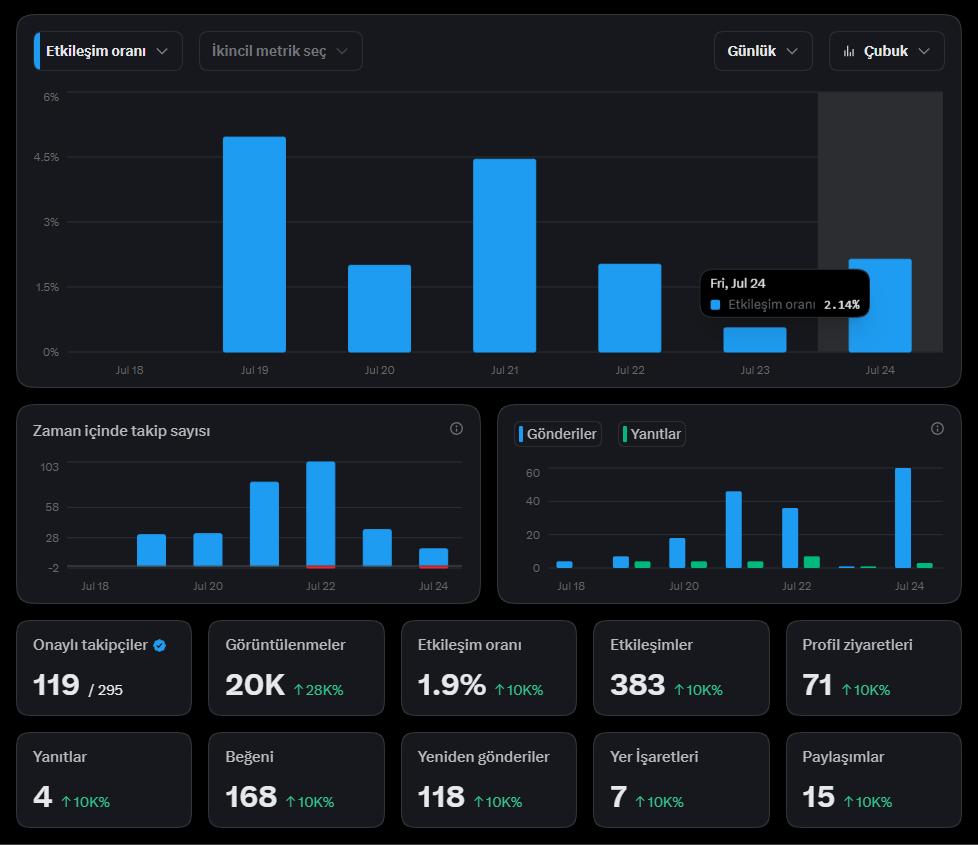Click blue legend square in Jul 24 tooltip
The image size is (978, 845).
click(x=715, y=305)
